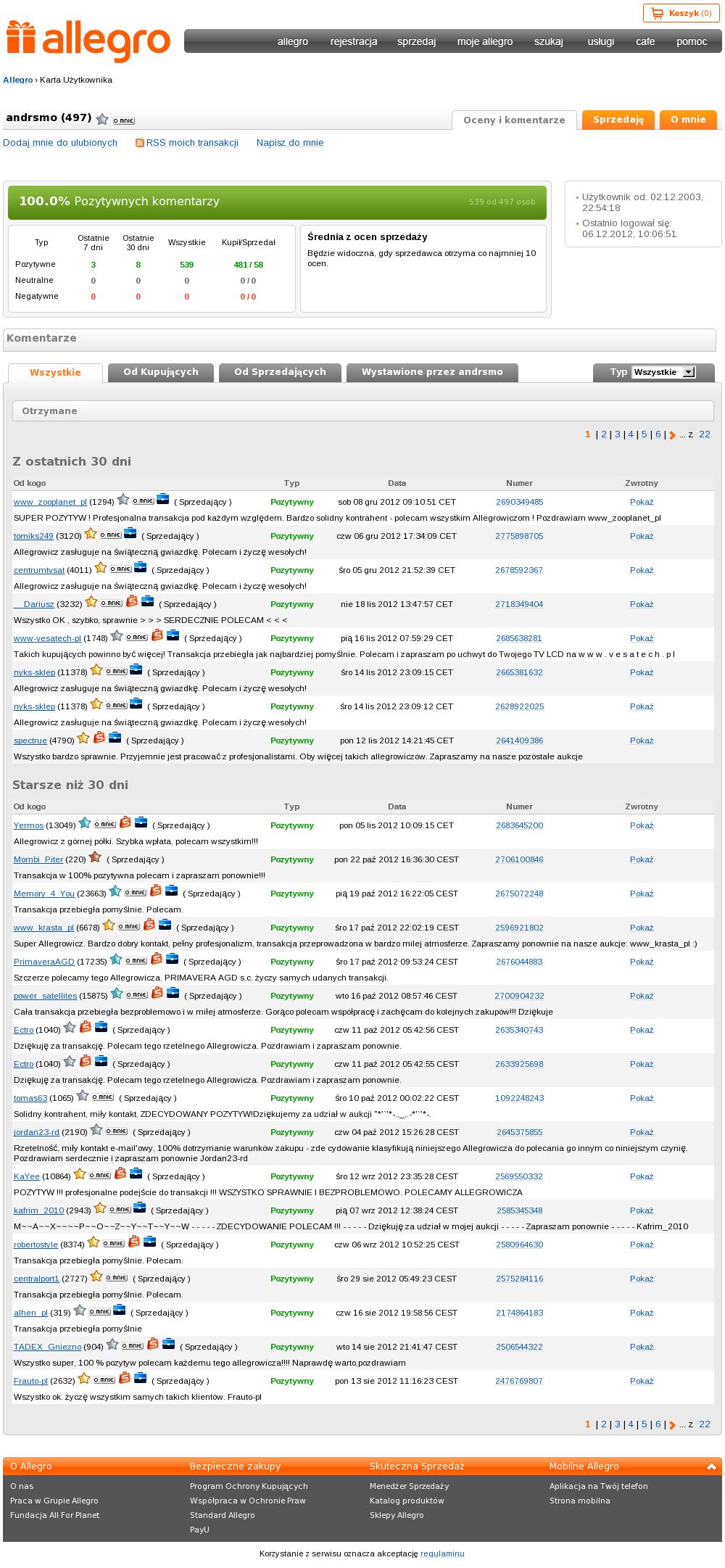This screenshot has width=725, height=1568.
Task: Click the shop icon next to Memory_4_You
Action: point(155,891)
